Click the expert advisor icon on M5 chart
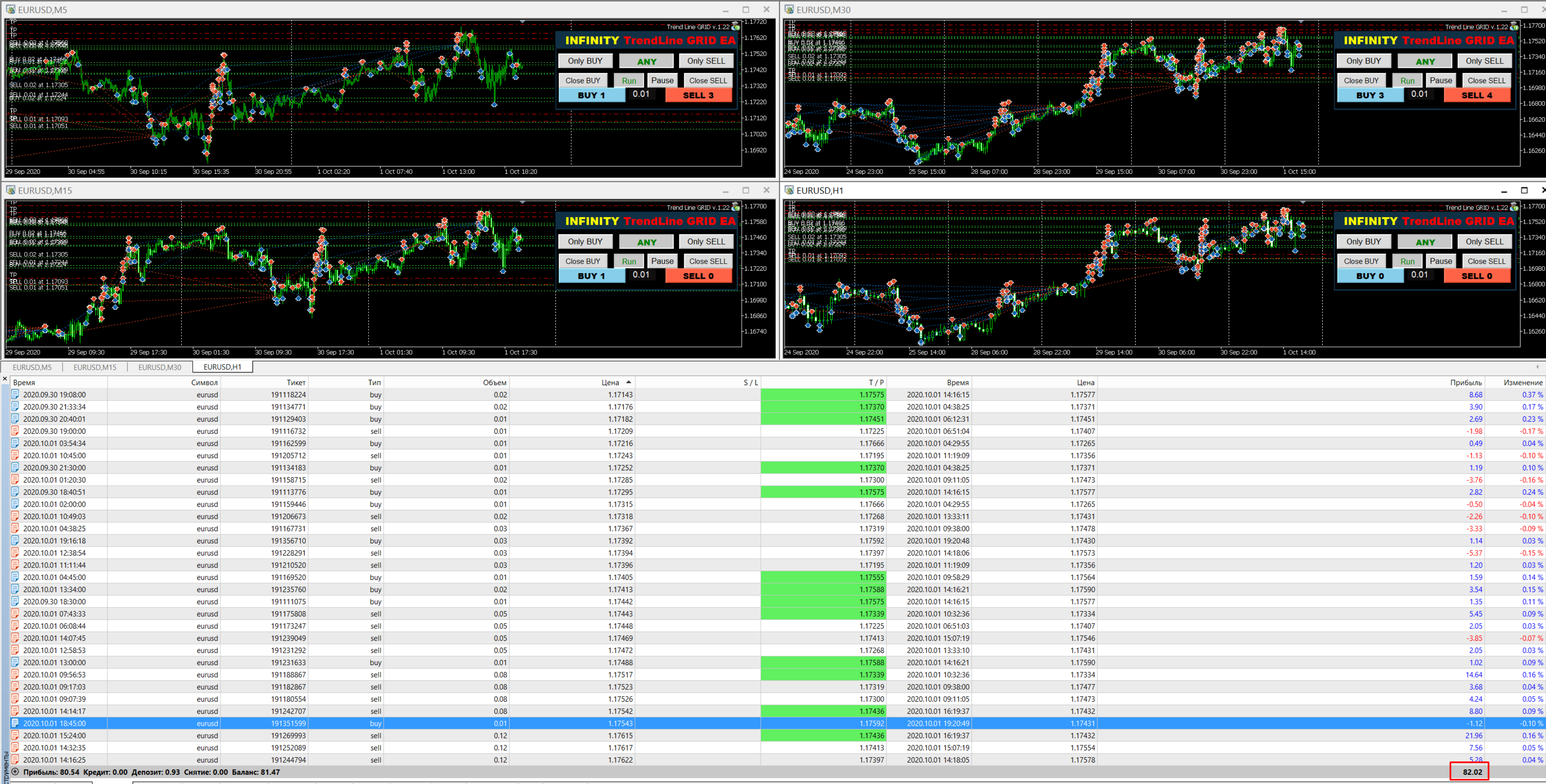1546x784 pixels. coord(735,26)
